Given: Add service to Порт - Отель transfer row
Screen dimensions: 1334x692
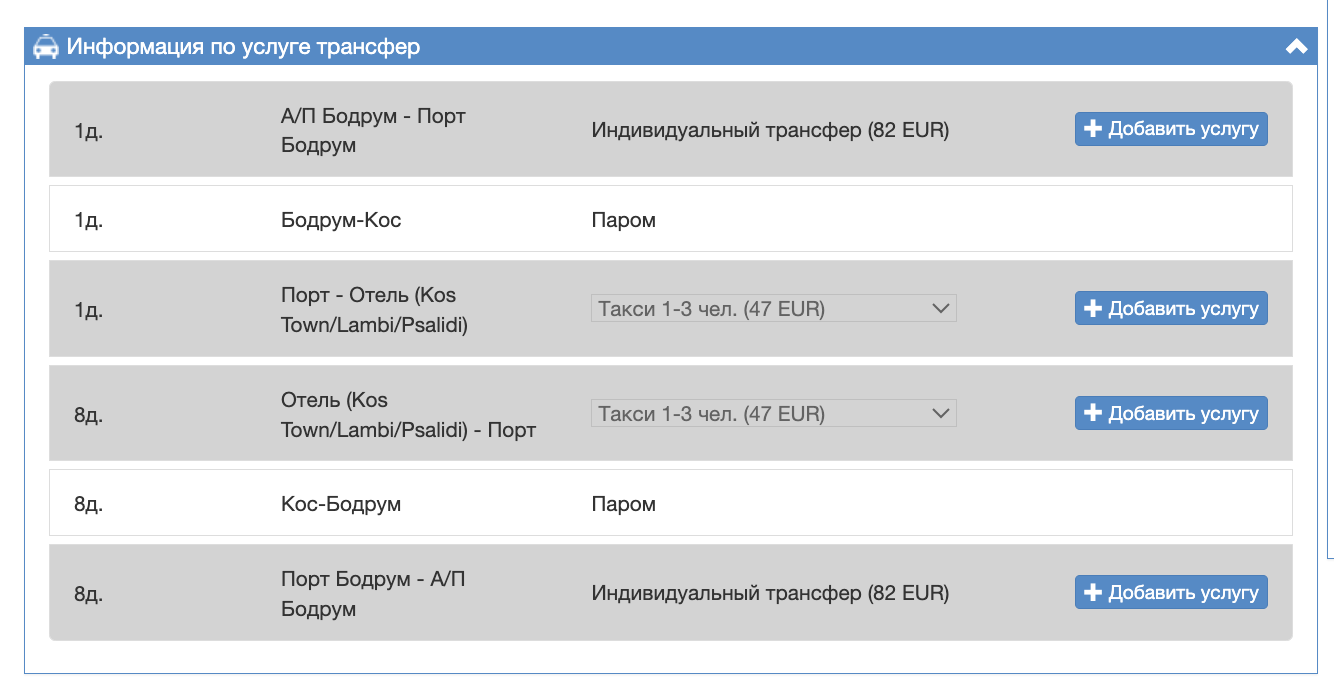Looking at the screenshot, I should (1171, 308).
